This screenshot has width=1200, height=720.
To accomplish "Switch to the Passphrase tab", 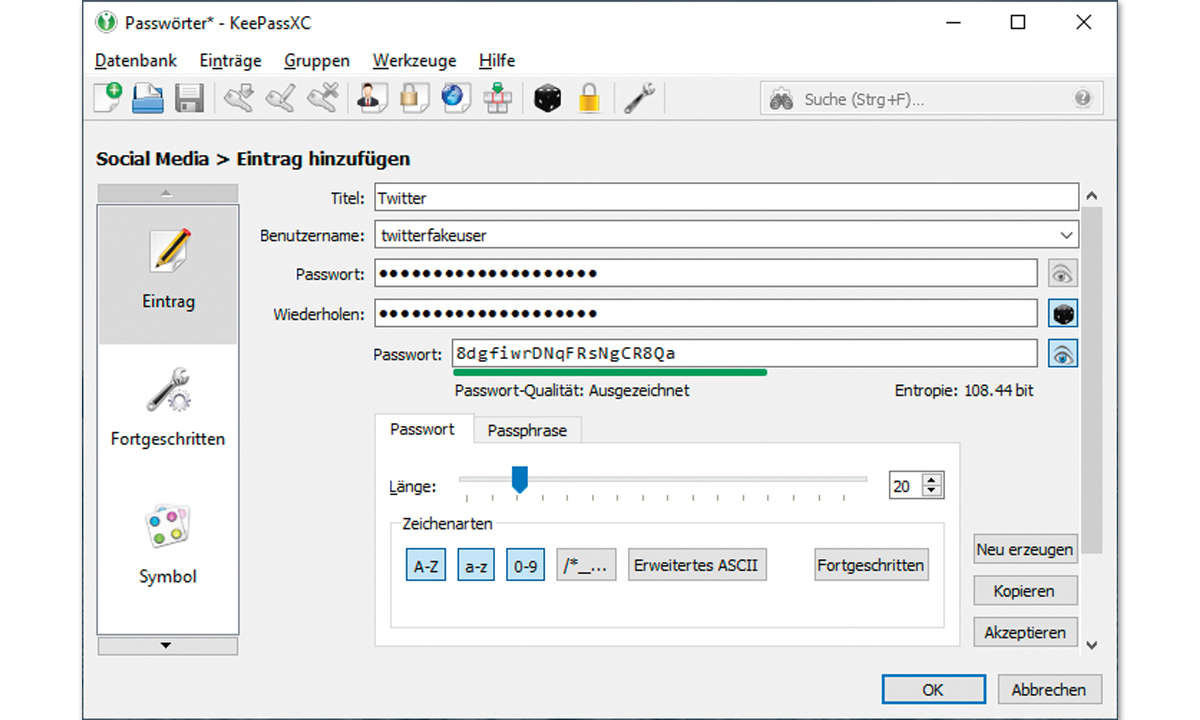I will click(527, 431).
